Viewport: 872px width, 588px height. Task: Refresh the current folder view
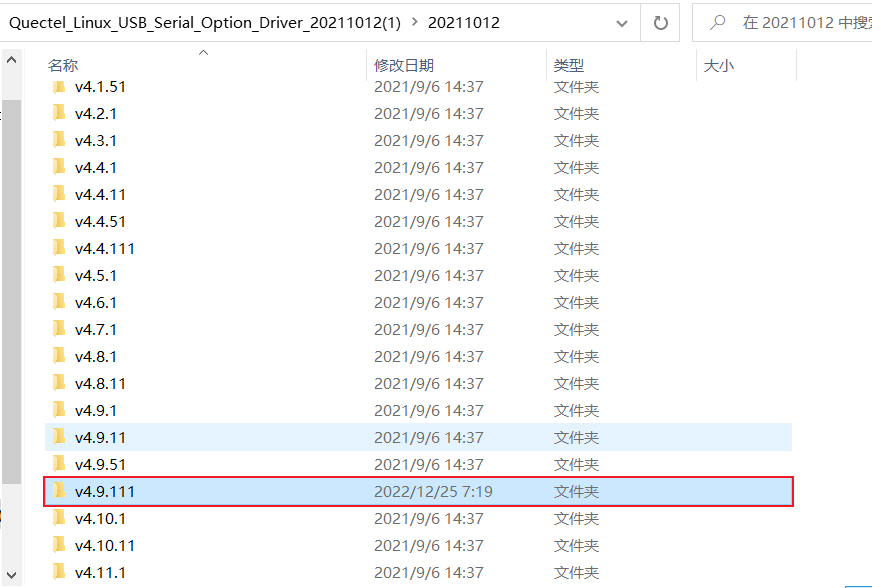(660, 23)
